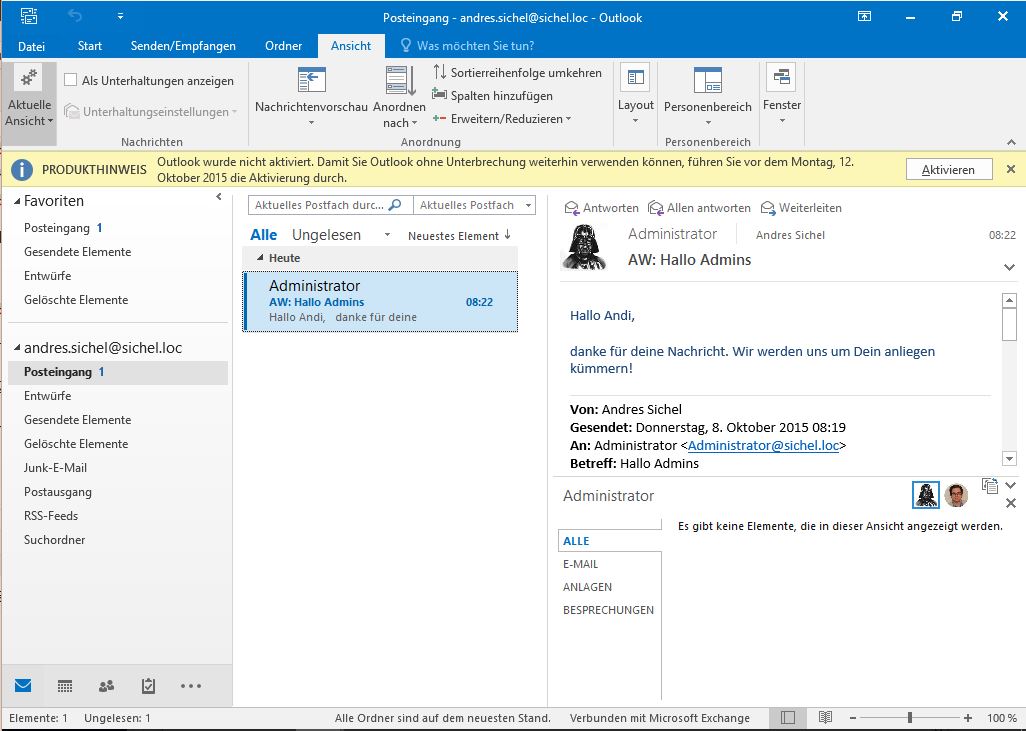Collapse the people pane chevron
The image size is (1026, 731).
tap(1011, 485)
